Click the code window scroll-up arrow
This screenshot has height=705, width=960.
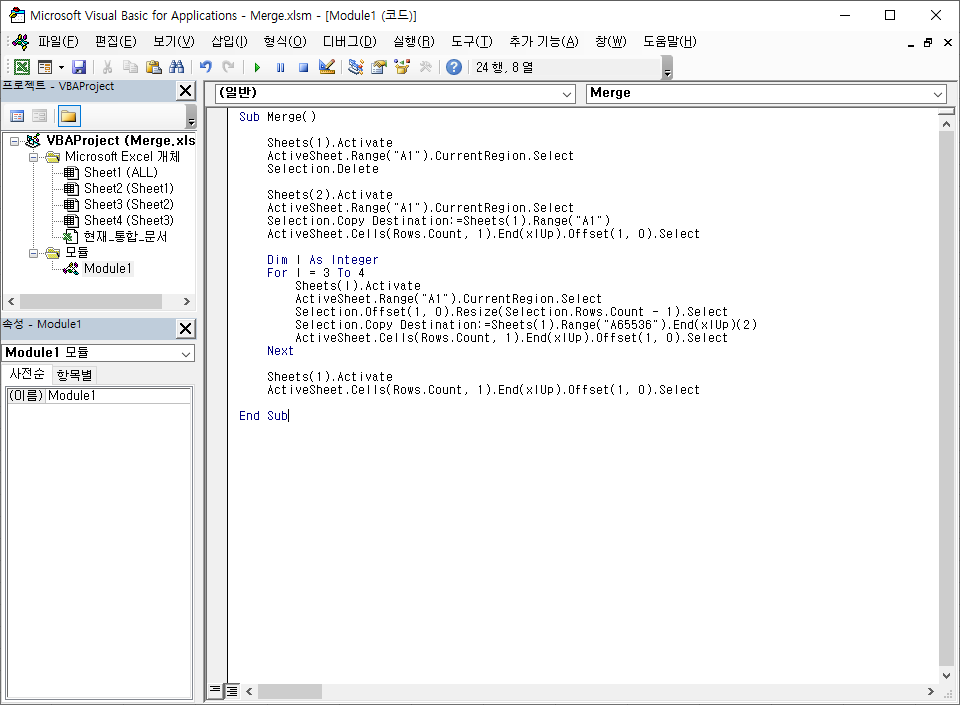[947, 124]
